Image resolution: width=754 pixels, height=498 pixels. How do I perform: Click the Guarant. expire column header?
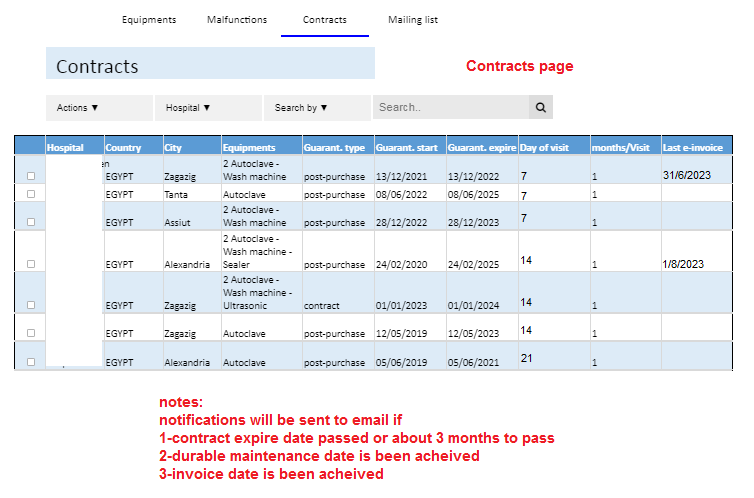[481, 147]
